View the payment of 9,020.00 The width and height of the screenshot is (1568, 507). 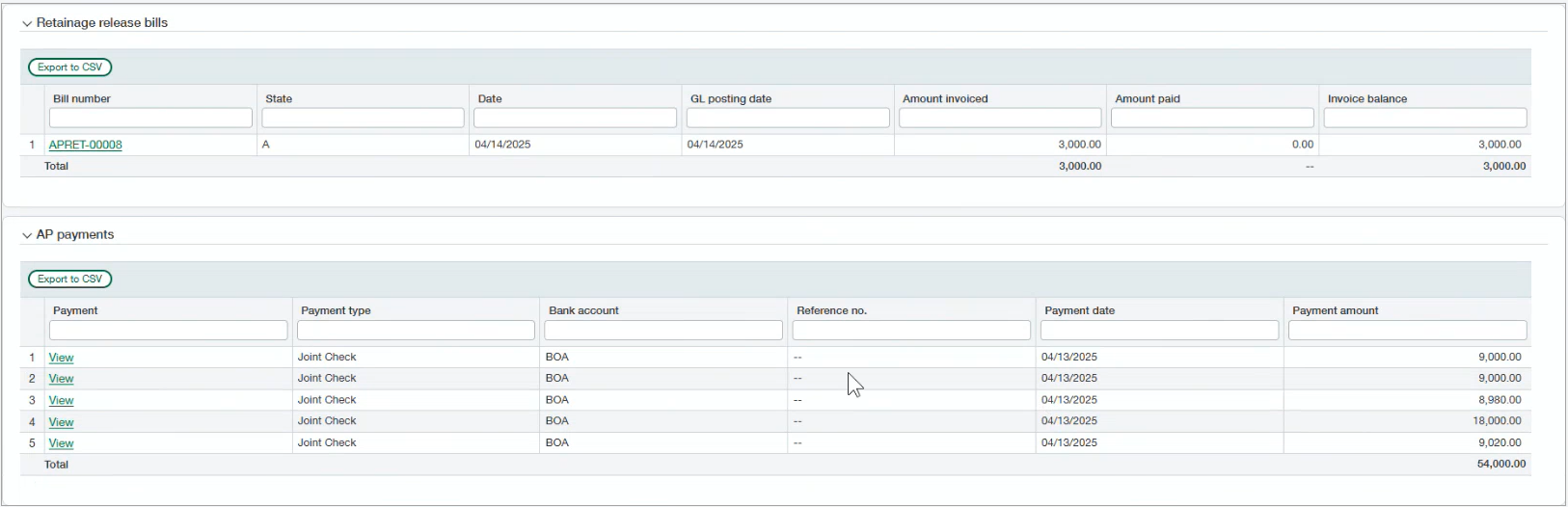61,443
